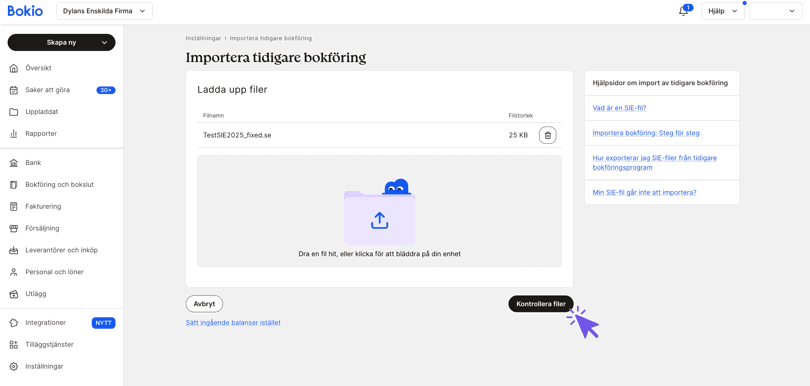The width and height of the screenshot is (810, 386).
Task: Click the Inställningar gear icon
Action: [x=14, y=366]
